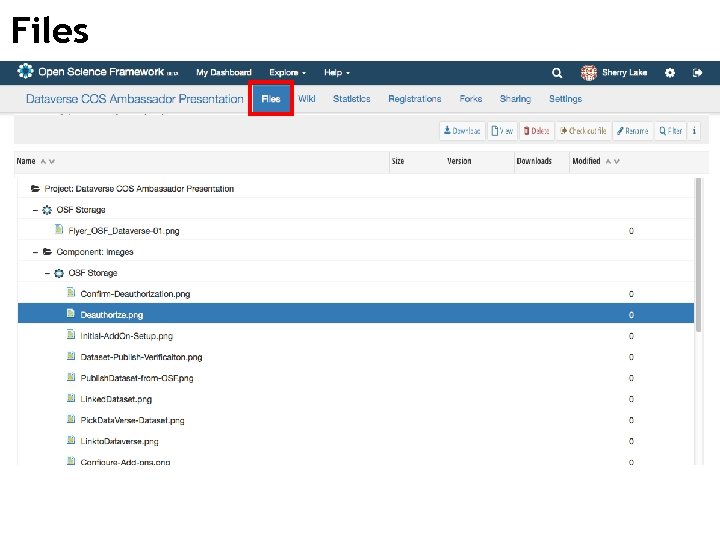Click the Filter button
The height and width of the screenshot is (540, 720).
tap(671, 131)
